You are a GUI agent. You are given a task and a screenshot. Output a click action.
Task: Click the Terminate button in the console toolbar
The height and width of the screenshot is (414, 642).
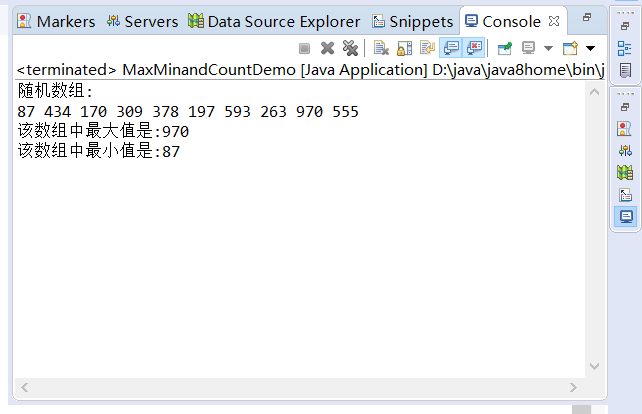[304, 48]
